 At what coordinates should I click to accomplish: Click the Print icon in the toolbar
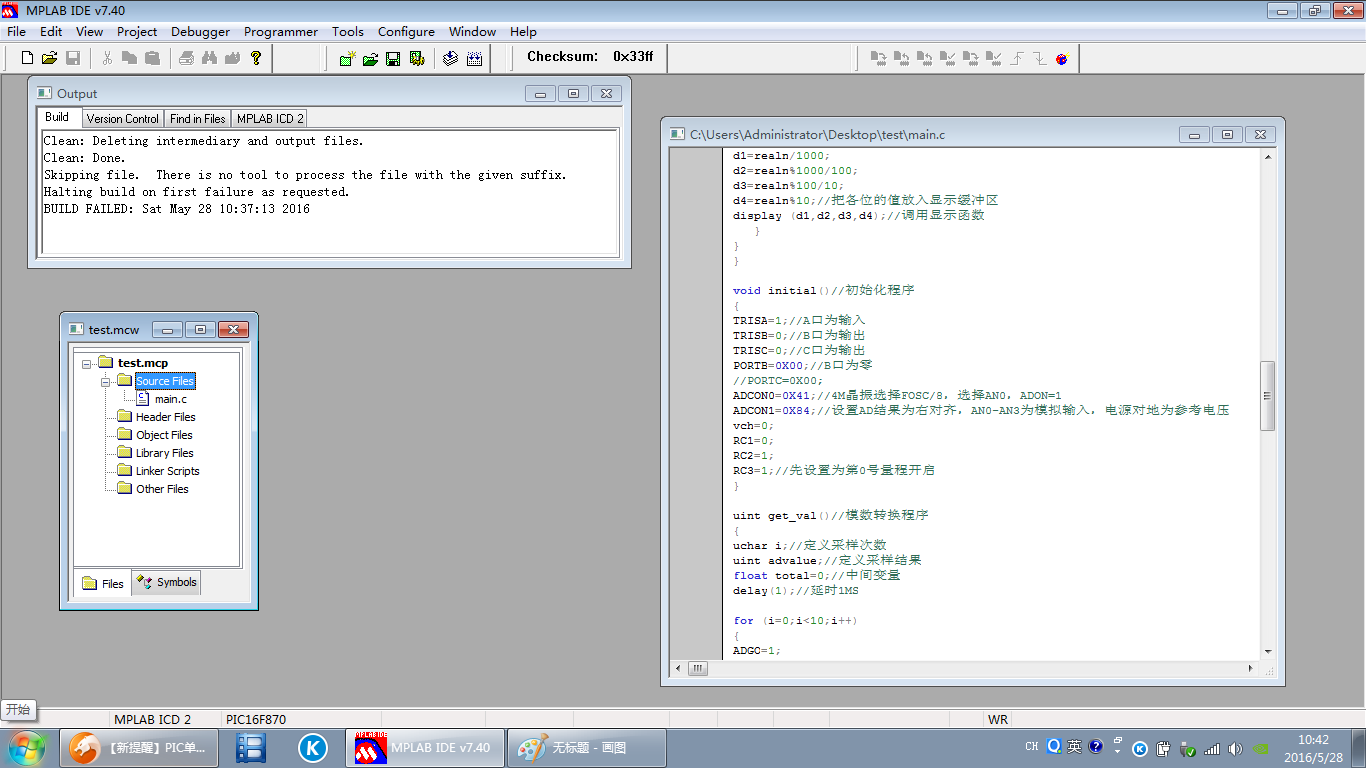click(x=186, y=58)
